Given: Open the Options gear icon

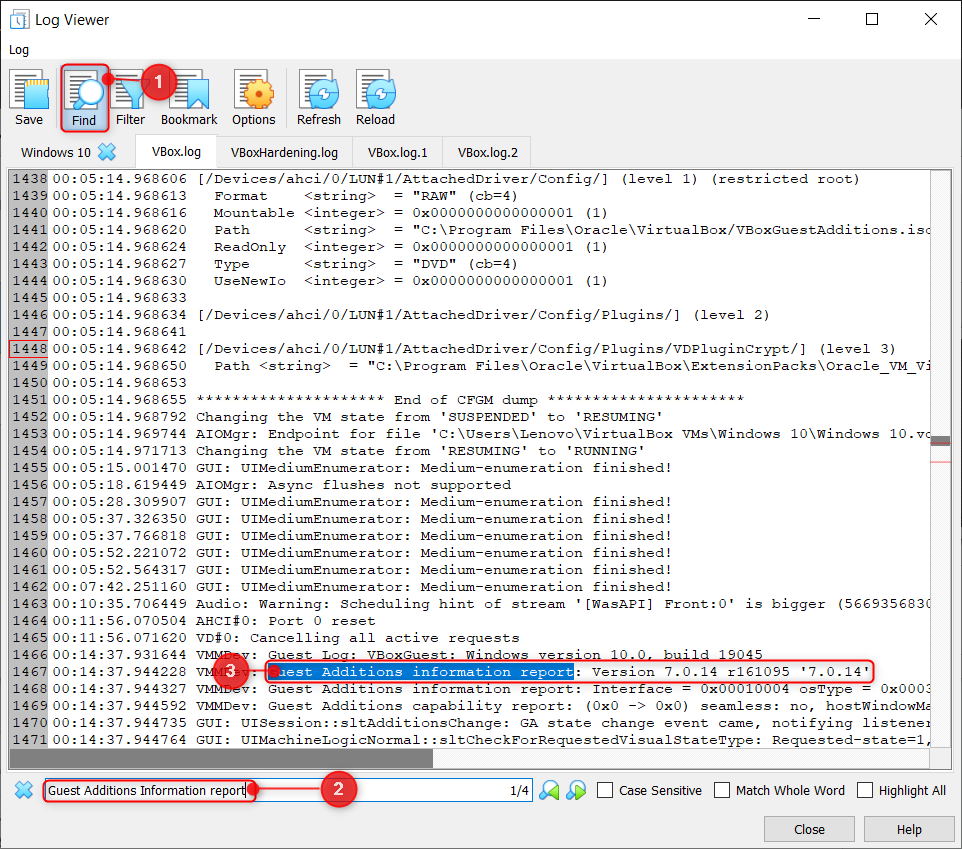Looking at the screenshot, I should (x=253, y=98).
